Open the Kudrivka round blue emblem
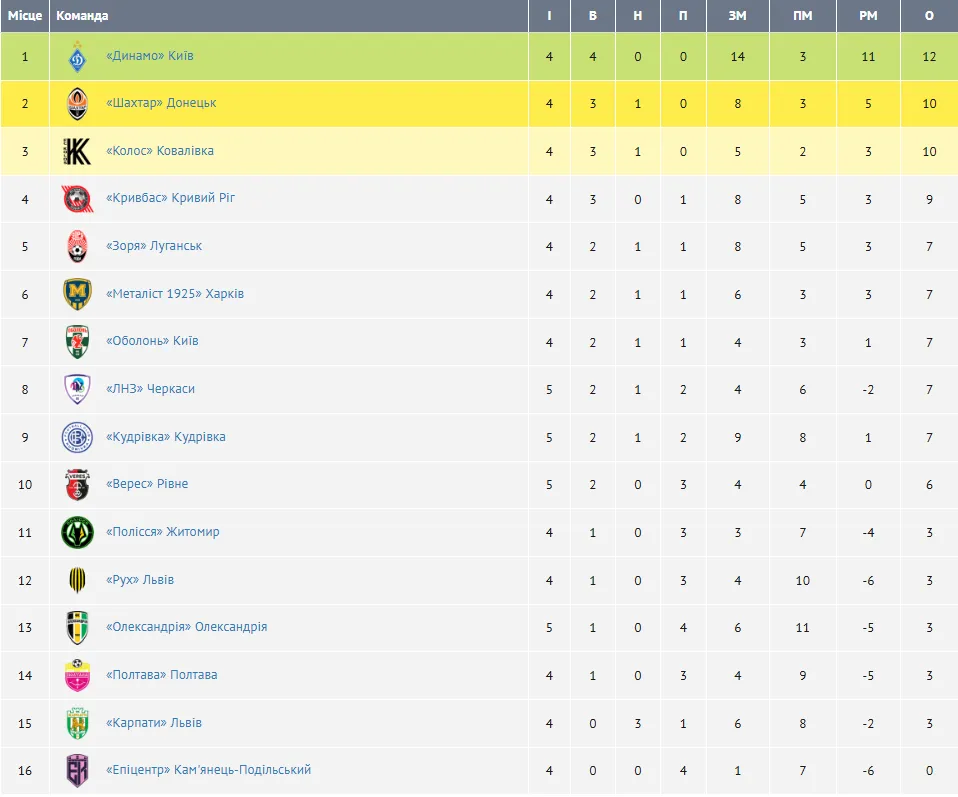The image size is (958, 797). click(77, 438)
